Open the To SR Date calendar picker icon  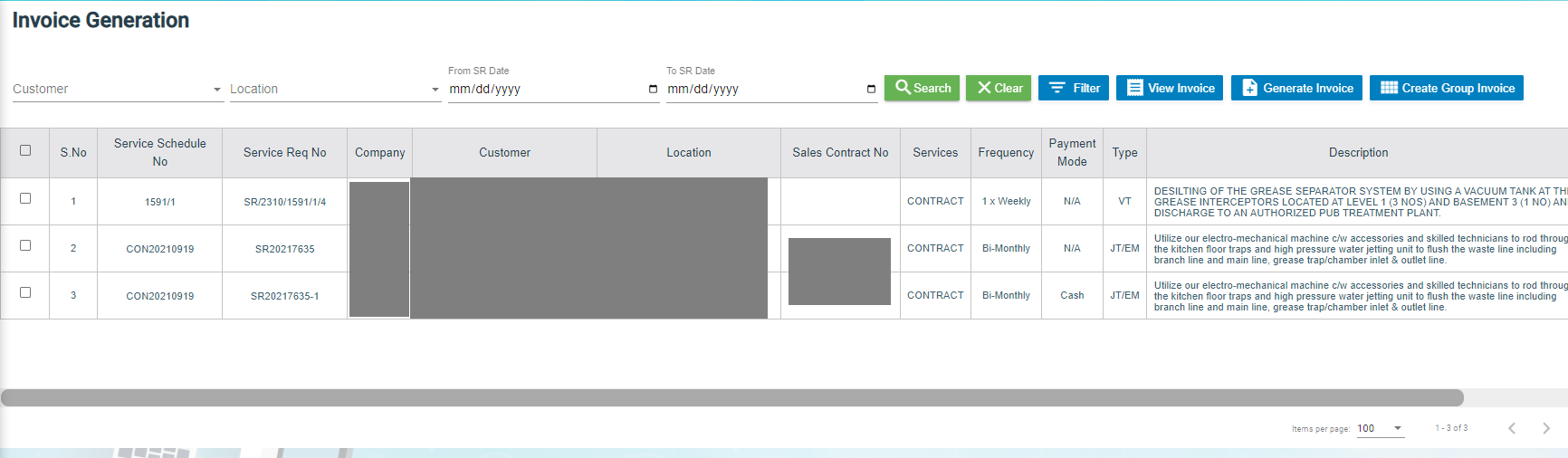tap(871, 89)
